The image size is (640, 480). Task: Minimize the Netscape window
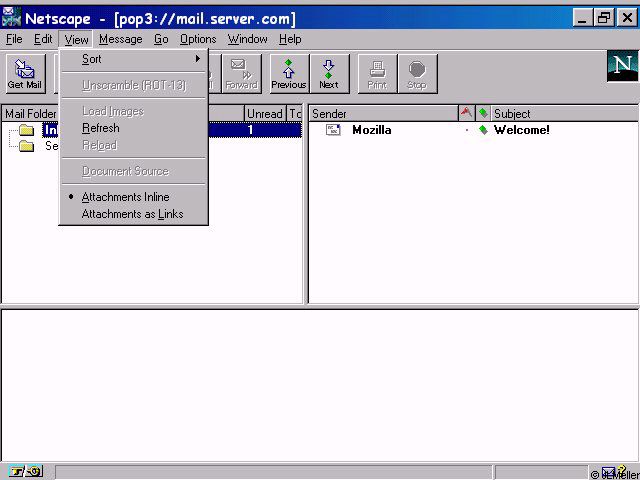582,18
